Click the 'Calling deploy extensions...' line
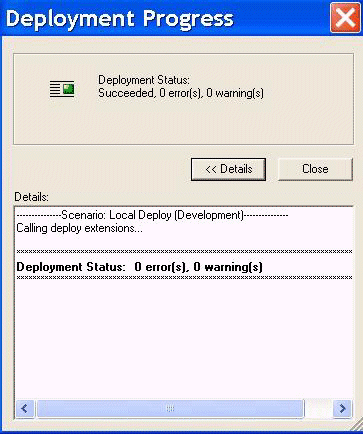Screen dimensions: 363x434 [x=79, y=229]
